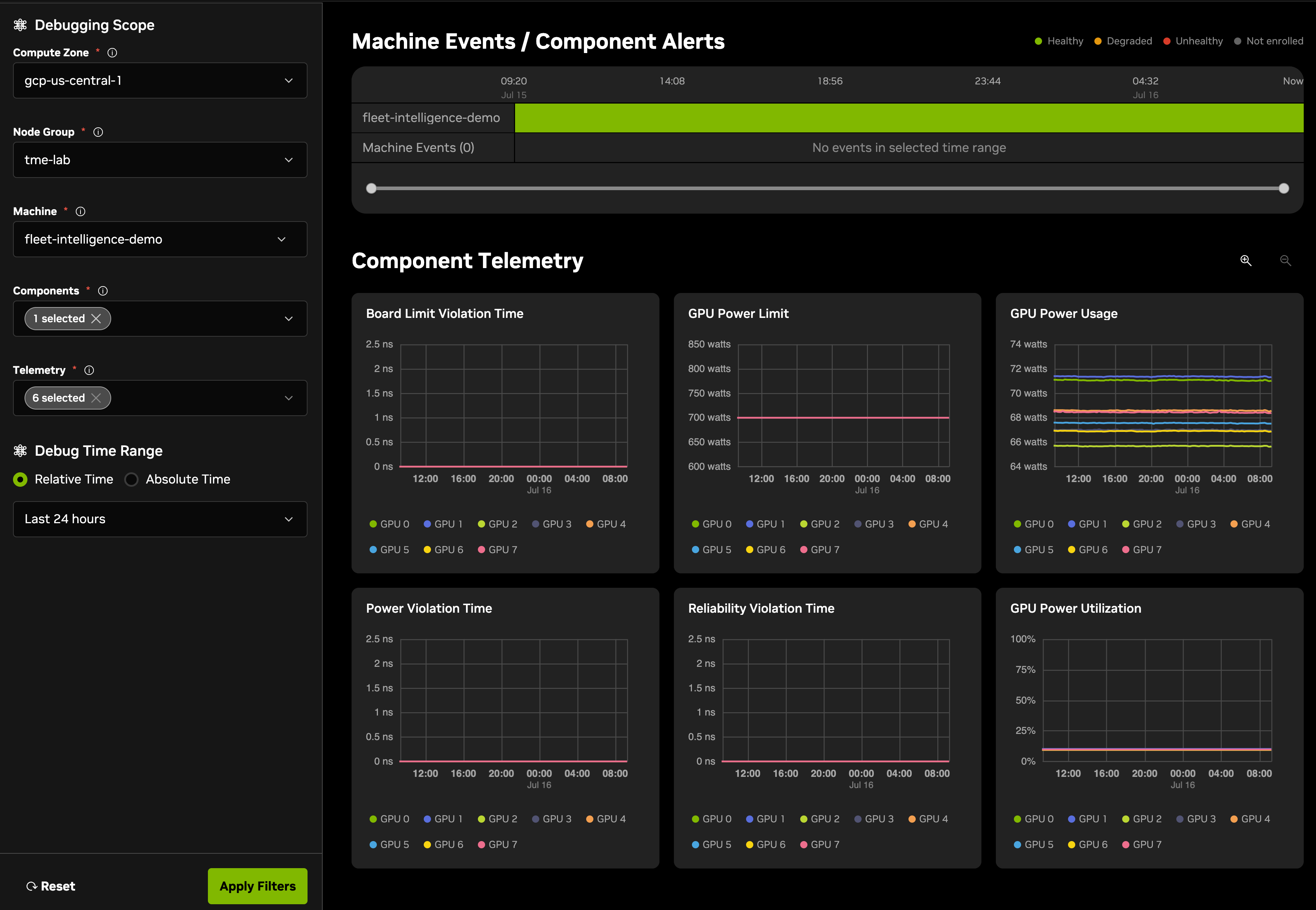The height and width of the screenshot is (910, 1316).
Task: Open the Last 24 hours dropdown
Action: (x=160, y=519)
